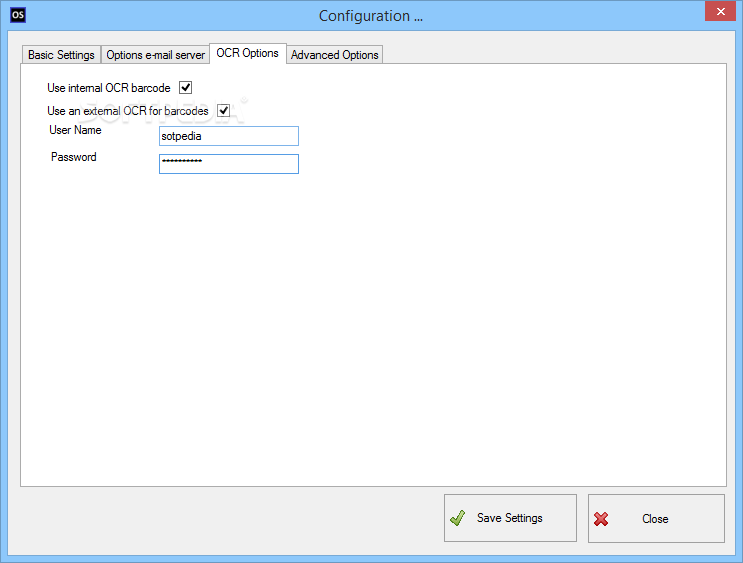
Task: Click the OS application icon in title bar
Action: (18, 15)
